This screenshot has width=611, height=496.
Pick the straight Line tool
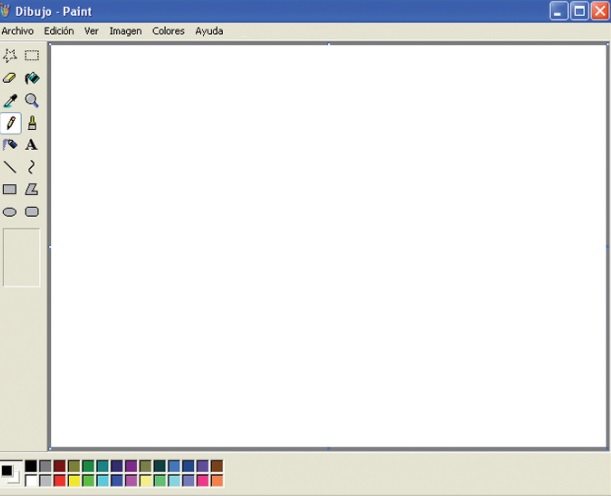click(10, 167)
